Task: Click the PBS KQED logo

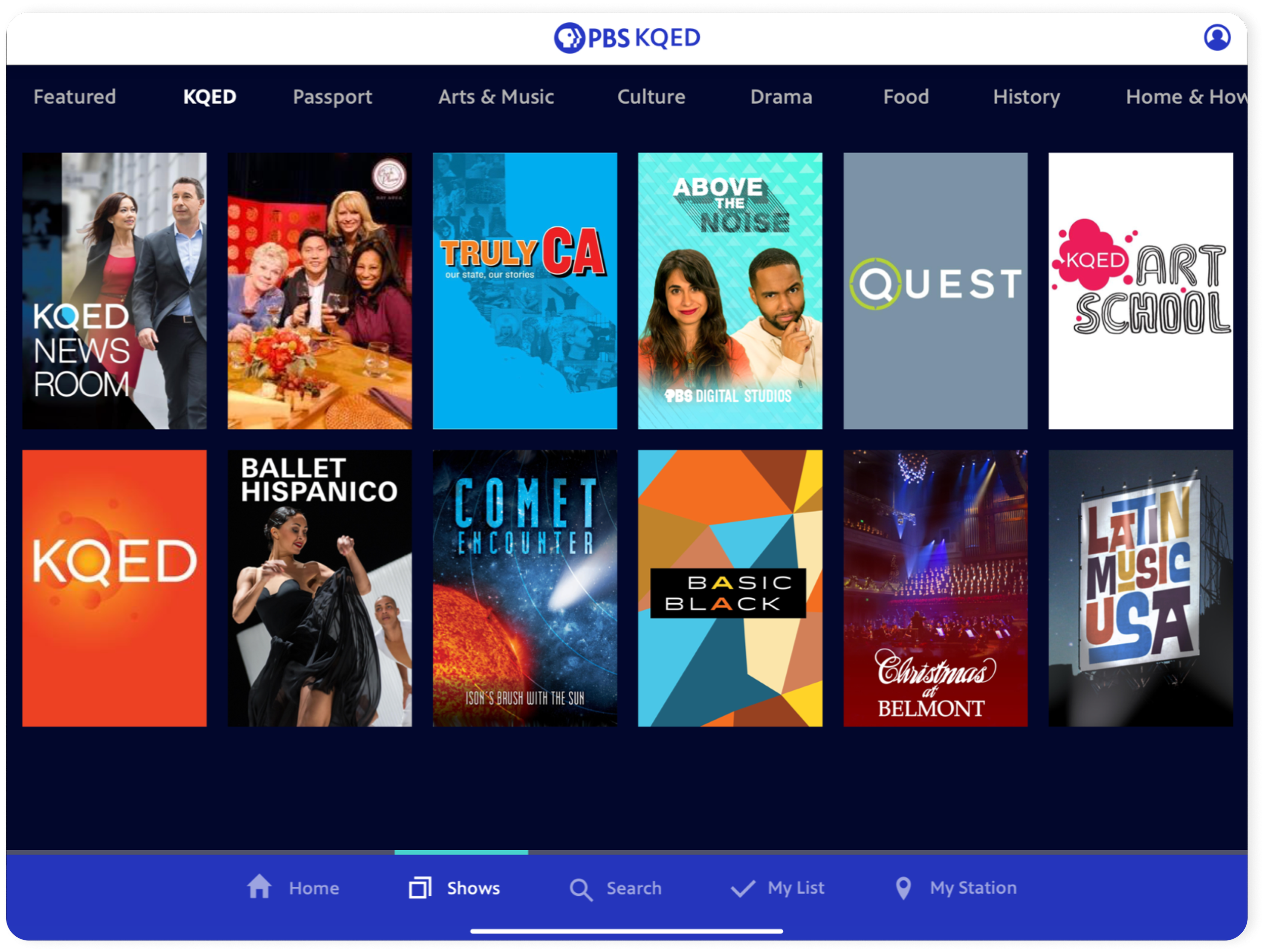Action: 627,38
